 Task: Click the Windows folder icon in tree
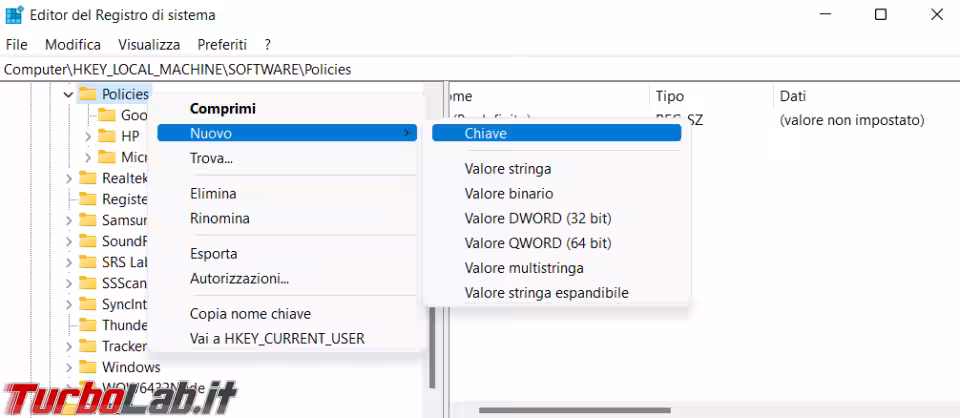(x=88, y=367)
